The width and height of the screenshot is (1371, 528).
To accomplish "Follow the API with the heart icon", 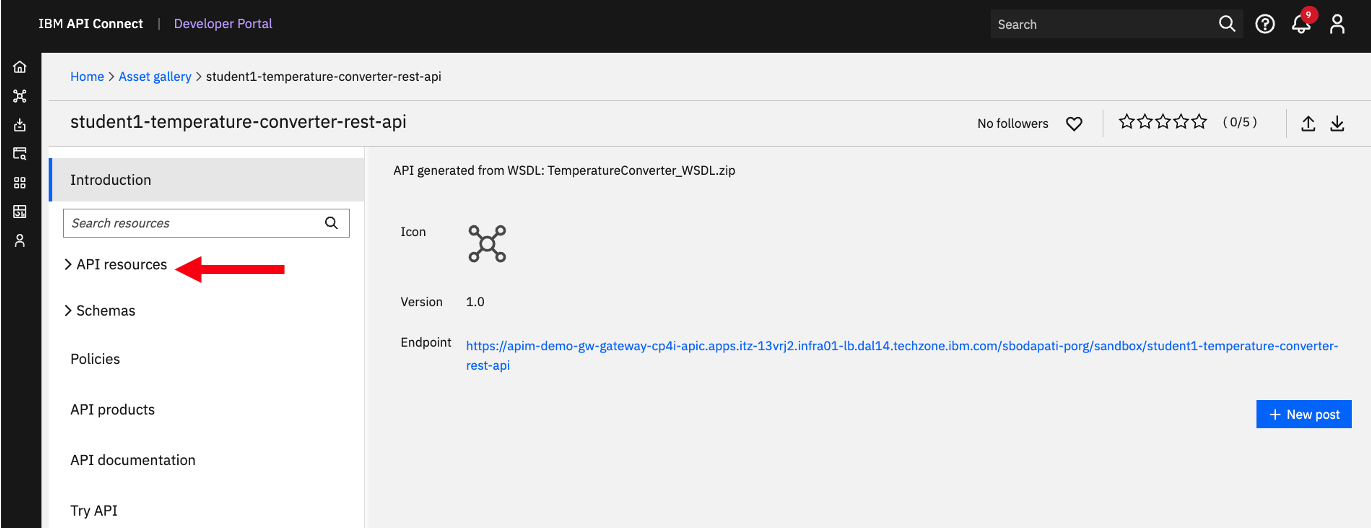I will pos(1074,124).
